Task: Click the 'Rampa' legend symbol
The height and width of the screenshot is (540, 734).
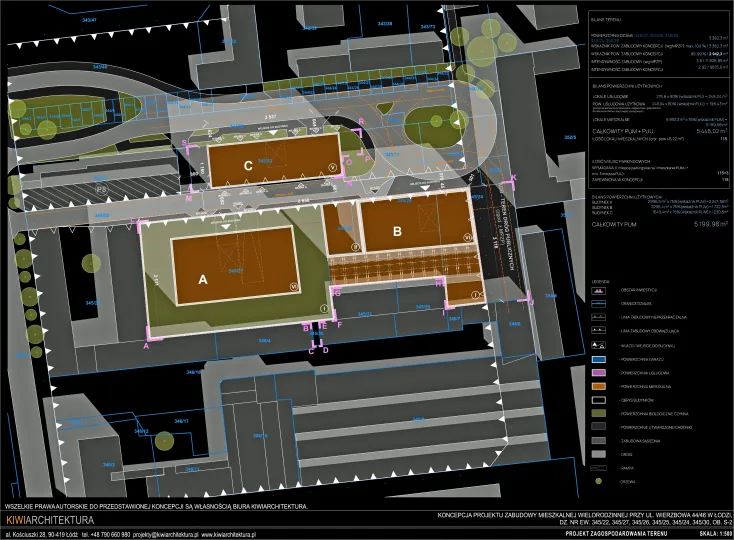Action: click(x=599, y=467)
